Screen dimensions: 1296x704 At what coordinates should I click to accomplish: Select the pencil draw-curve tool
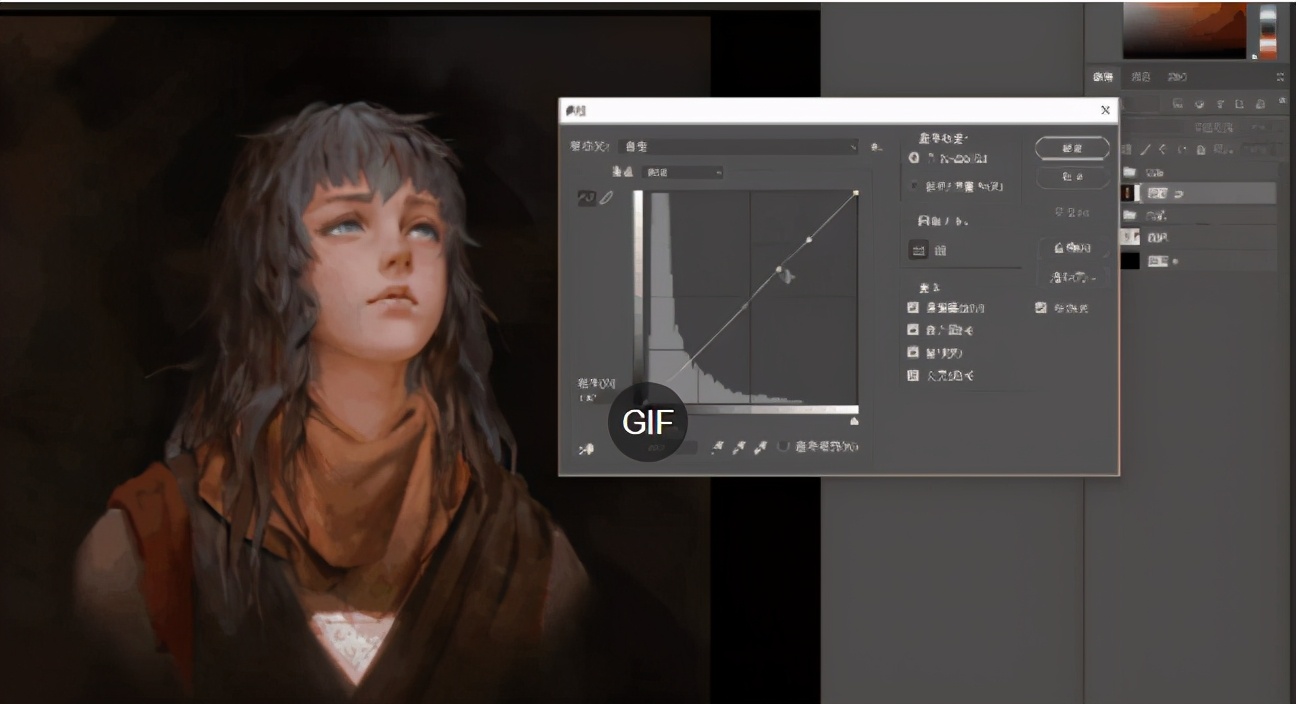[x=607, y=198]
